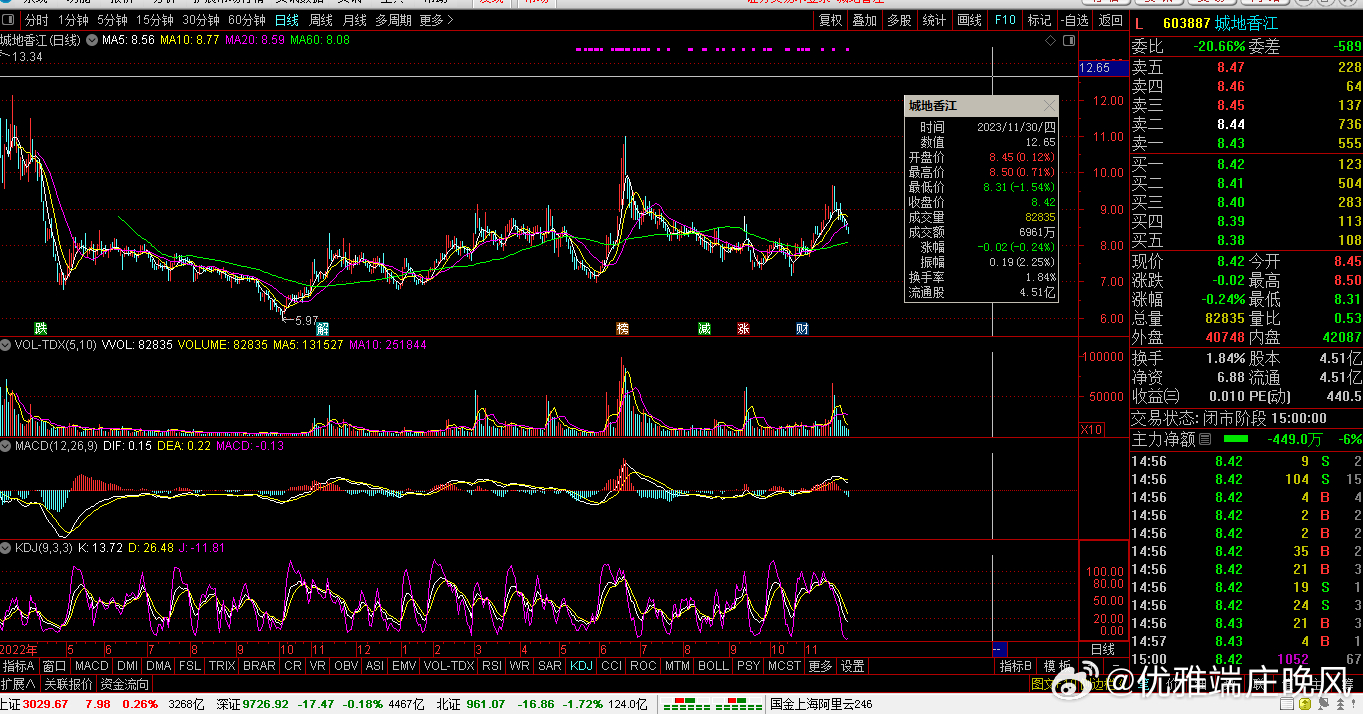1363x714 pixels.
Task: Select the 榜 marker under the price chart
Action: pyautogui.click(x=623, y=328)
